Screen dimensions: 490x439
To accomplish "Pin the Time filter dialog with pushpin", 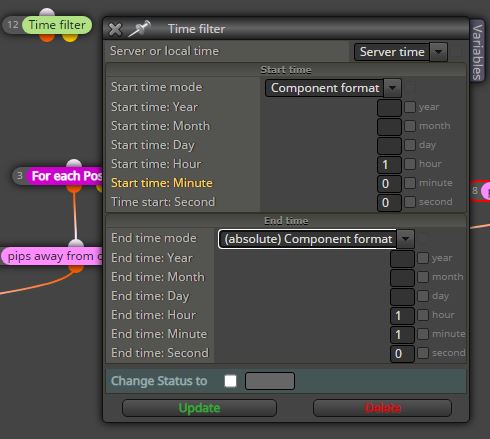I will [x=139, y=29].
